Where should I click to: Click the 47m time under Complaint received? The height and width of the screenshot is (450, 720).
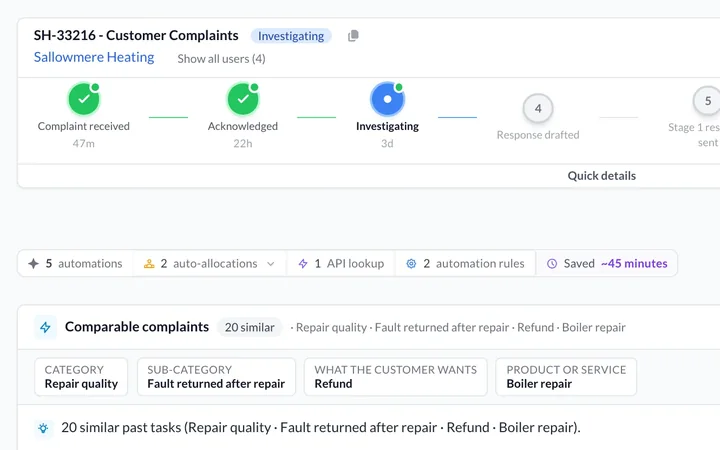click(x=84, y=144)
